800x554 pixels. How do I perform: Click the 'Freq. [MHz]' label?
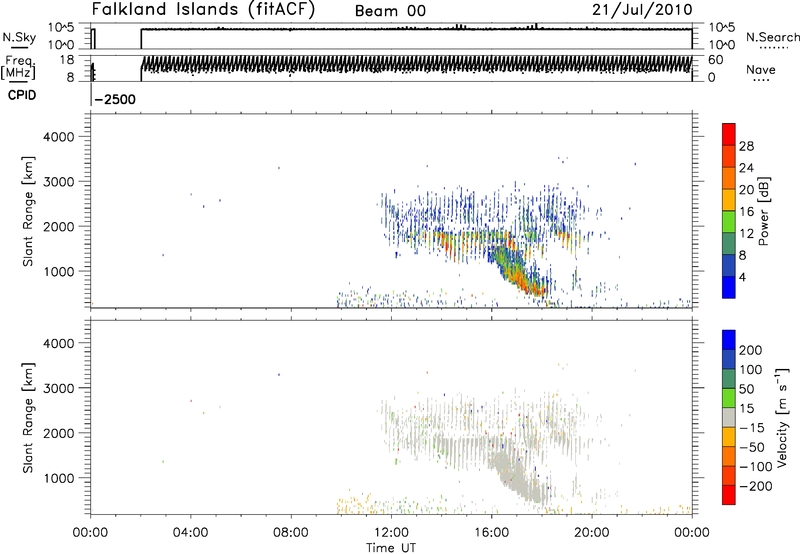pos(19,67)
